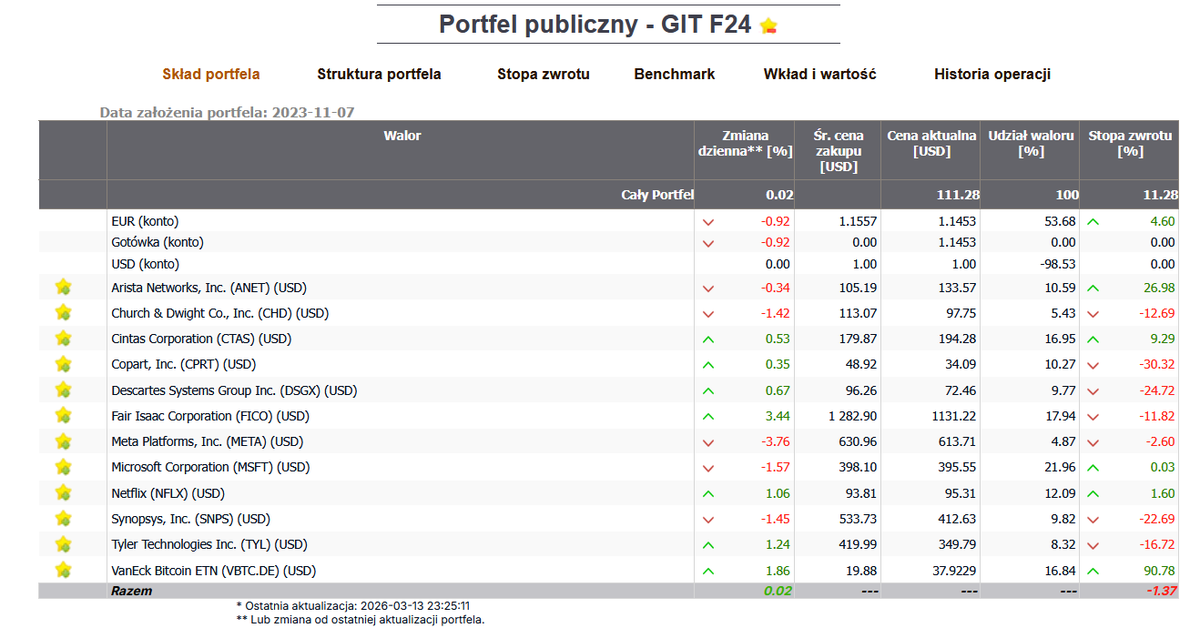Open the Arista Networks, Inc. (ANET) security

210,287
